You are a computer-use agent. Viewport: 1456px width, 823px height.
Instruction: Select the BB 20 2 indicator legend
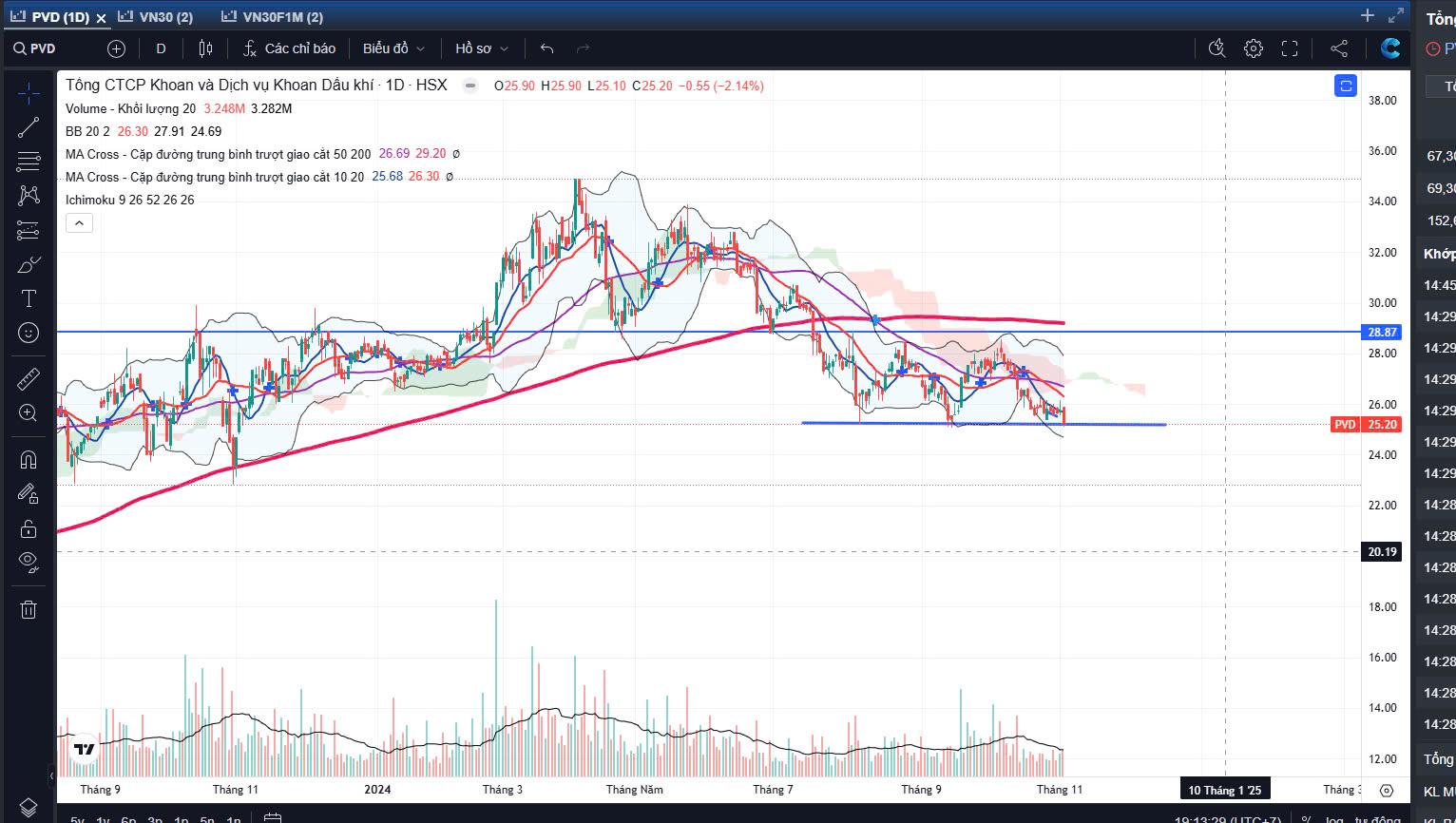coord(88,131)
